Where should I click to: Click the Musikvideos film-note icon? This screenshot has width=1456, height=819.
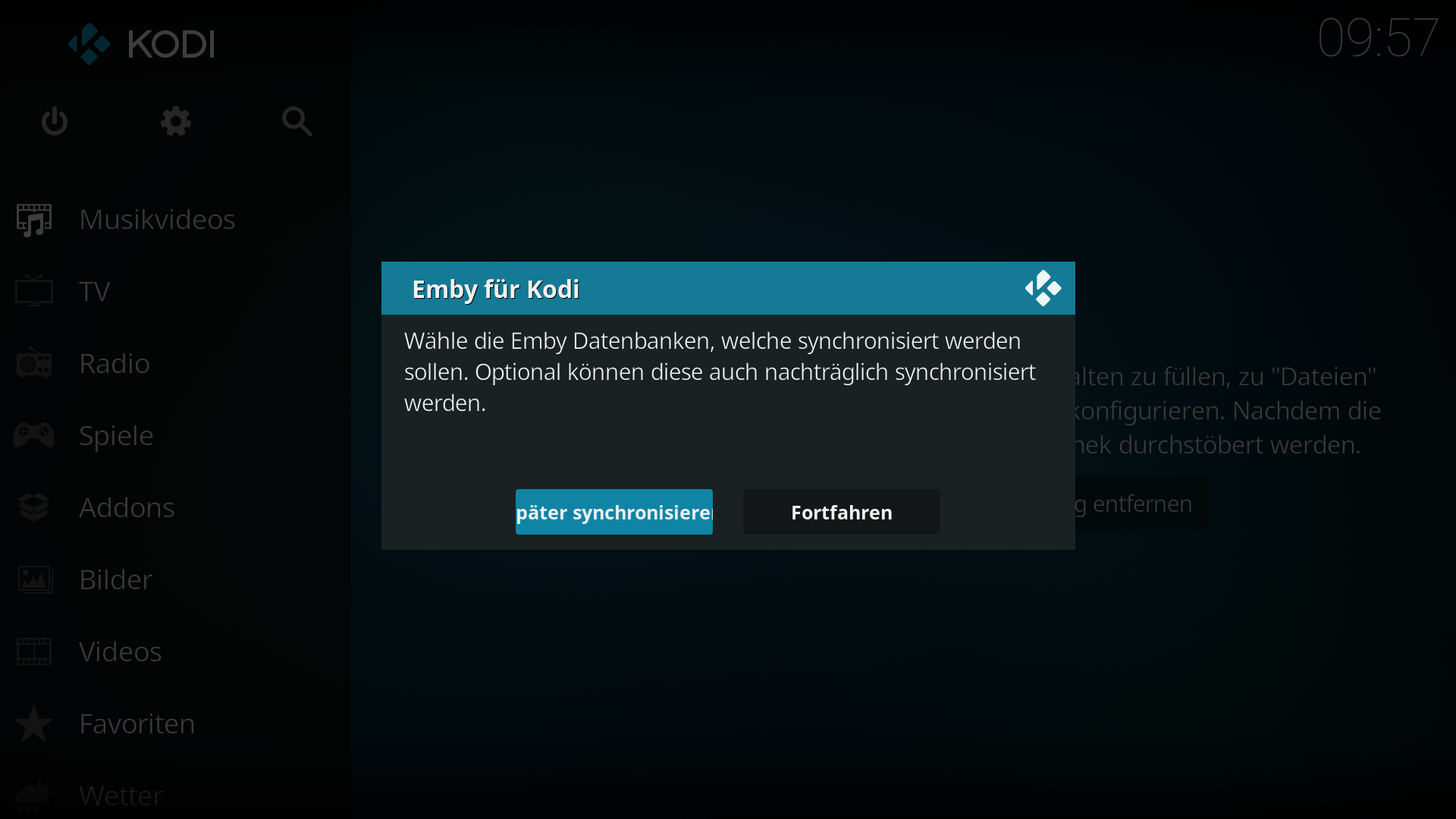(x=34, y=220)
